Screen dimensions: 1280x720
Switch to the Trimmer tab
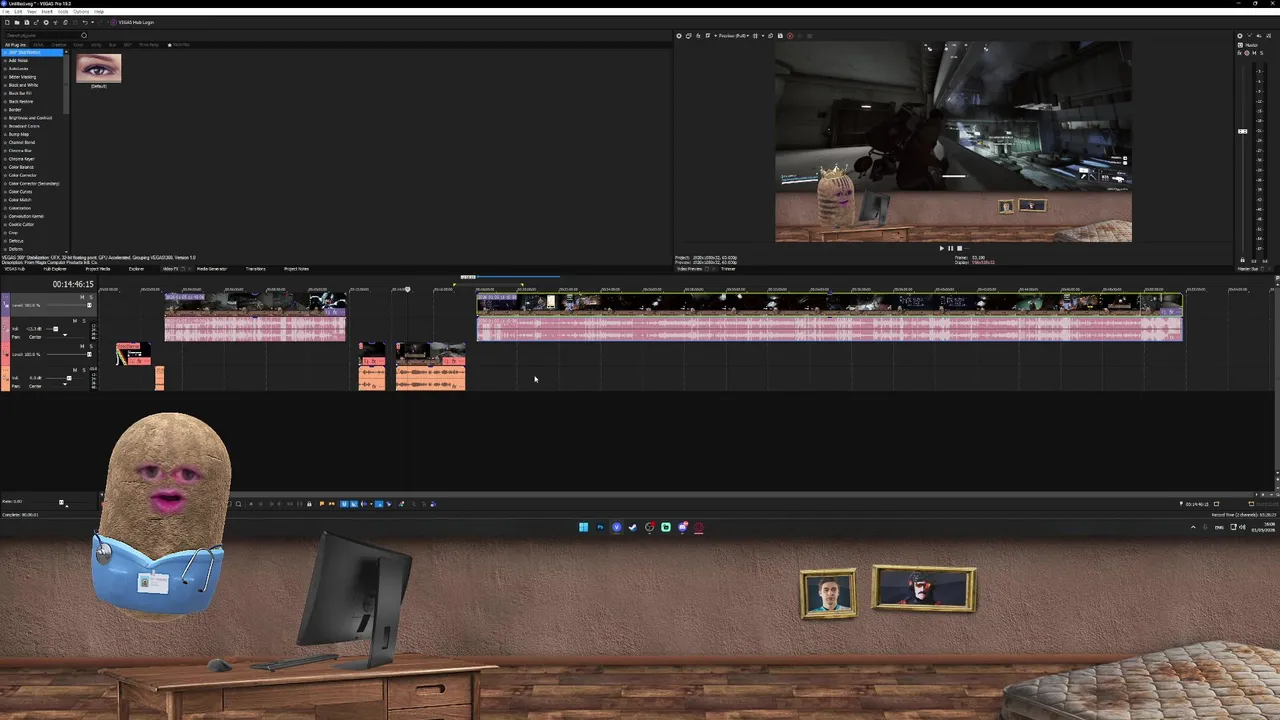728,269
